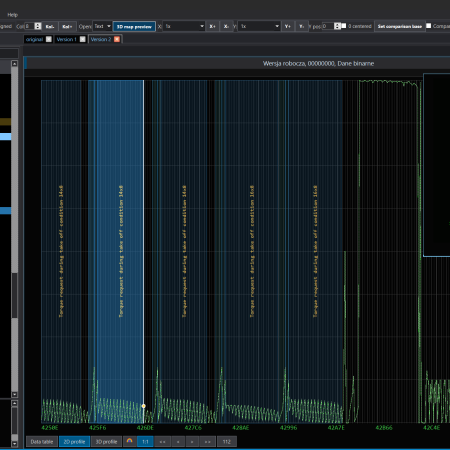
Task: Jump fast forward with the double-right arrows
Action: coord(208,442)
